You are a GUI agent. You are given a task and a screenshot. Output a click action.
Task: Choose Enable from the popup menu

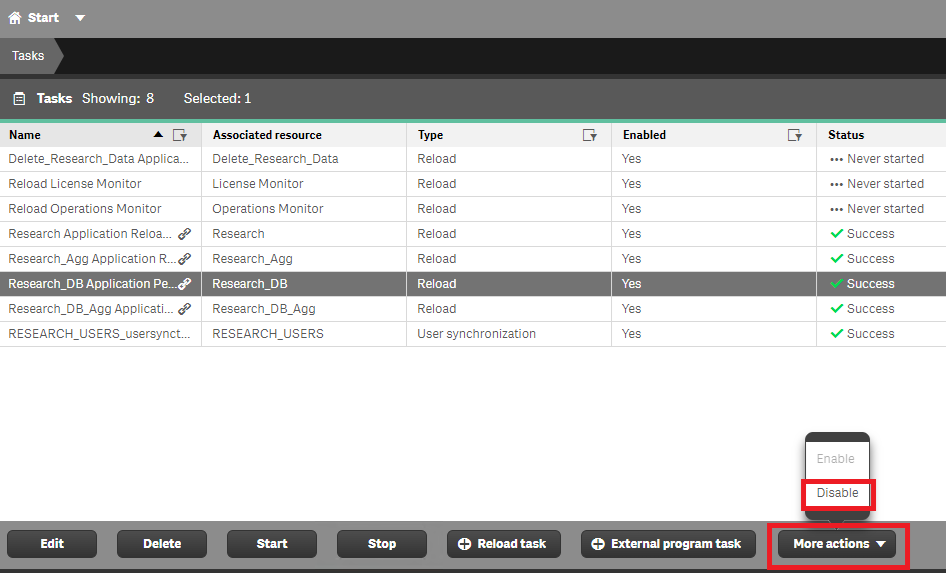coord(836,459)
